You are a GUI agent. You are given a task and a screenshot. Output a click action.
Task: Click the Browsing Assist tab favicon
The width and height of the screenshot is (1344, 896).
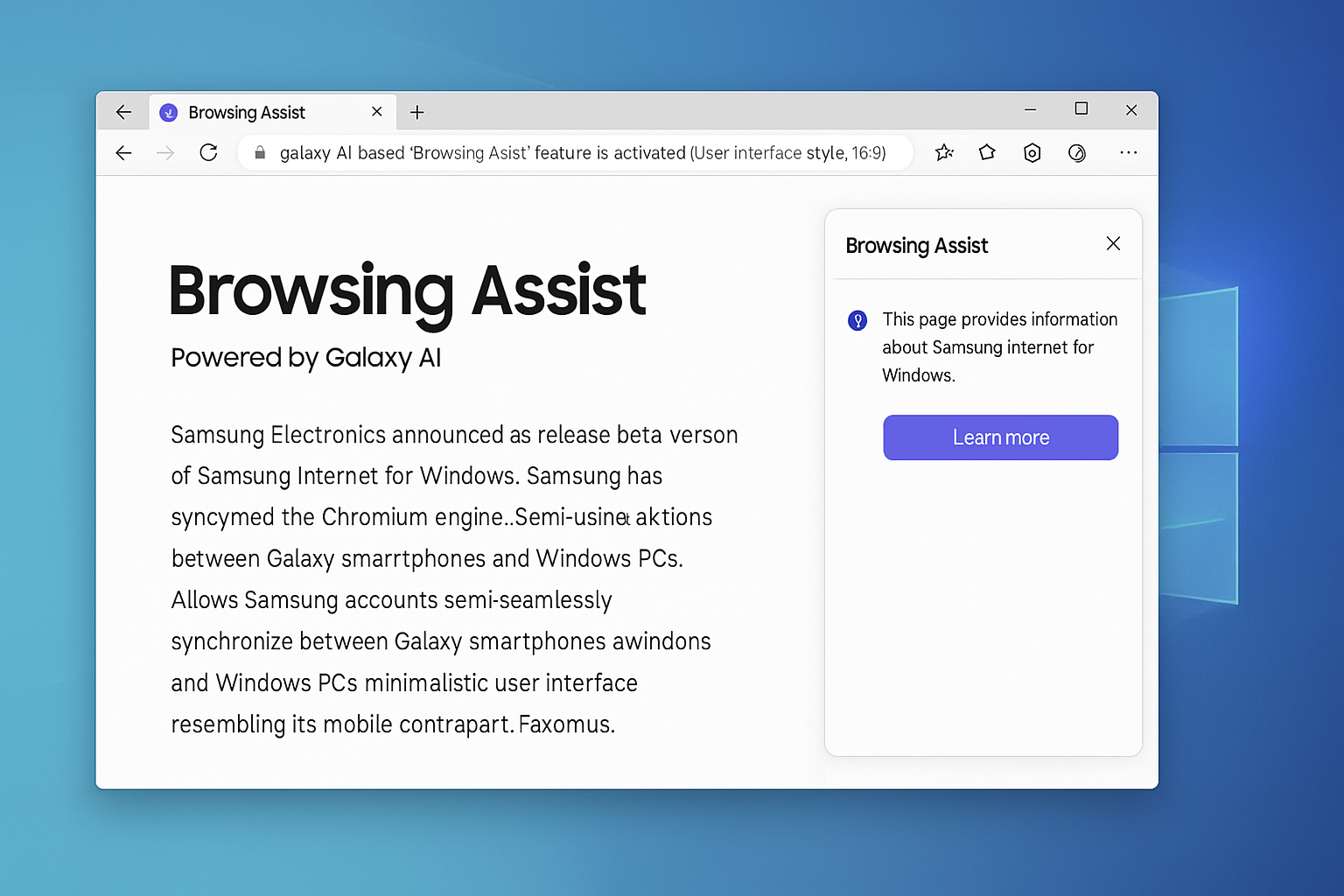169,113
